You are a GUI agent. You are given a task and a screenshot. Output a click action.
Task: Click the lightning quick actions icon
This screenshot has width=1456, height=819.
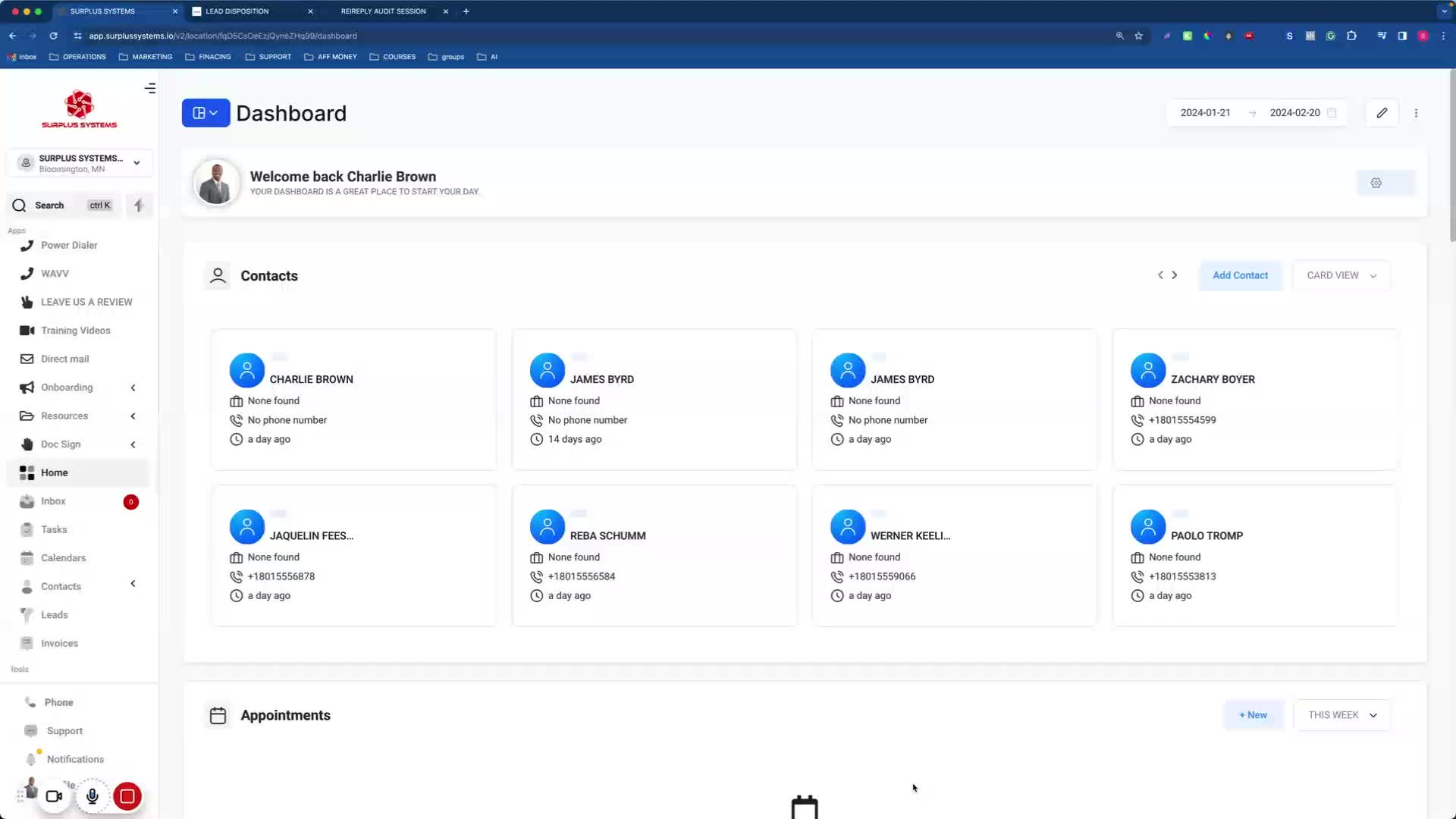(139, 206)
